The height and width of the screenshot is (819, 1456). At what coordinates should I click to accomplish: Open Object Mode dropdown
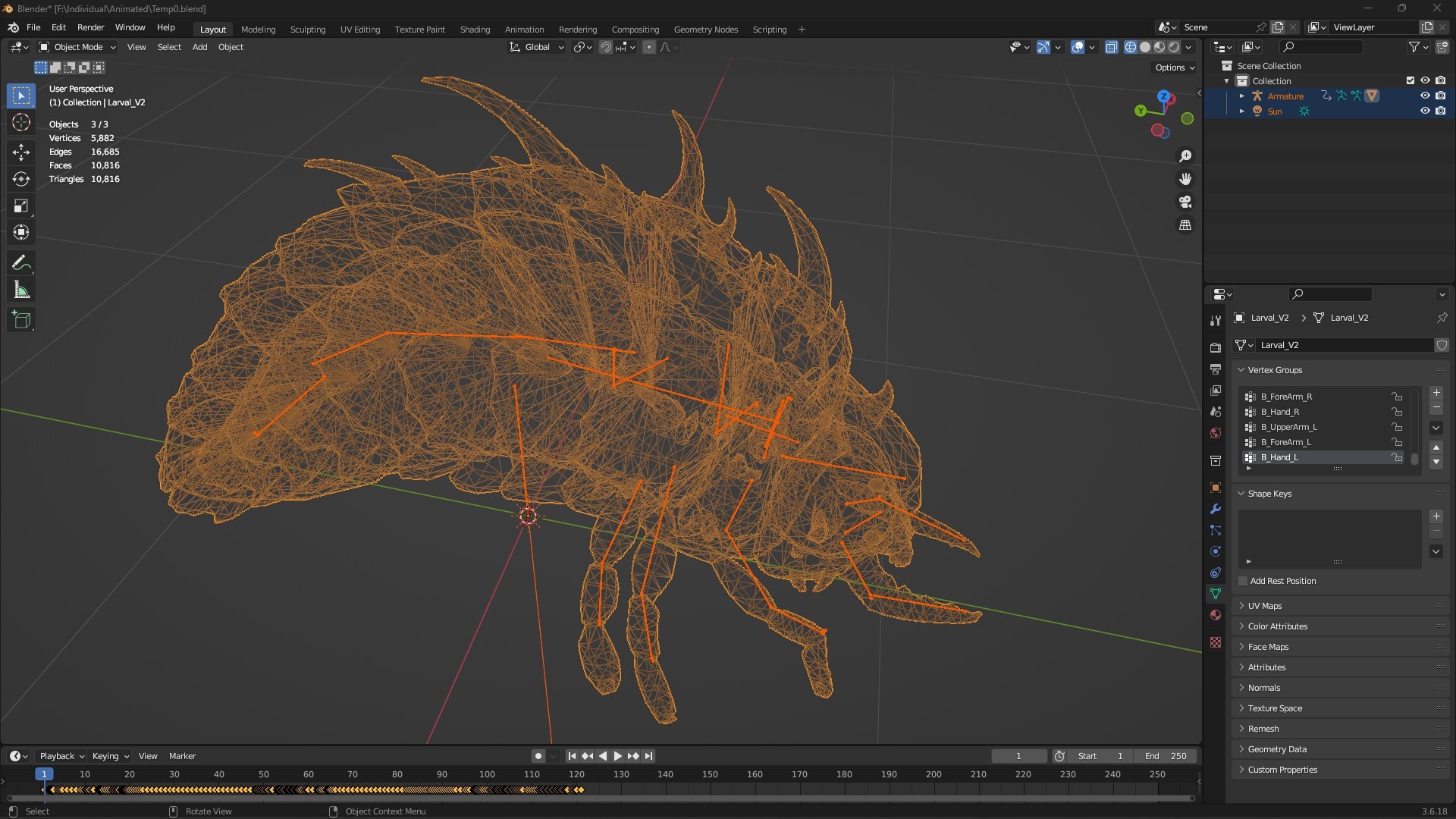77,47
